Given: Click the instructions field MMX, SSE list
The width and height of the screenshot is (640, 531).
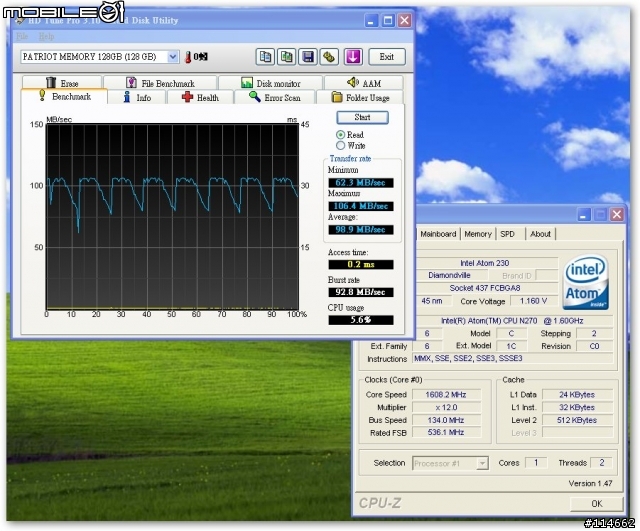Looking at the screenshot, I should 513,358.
